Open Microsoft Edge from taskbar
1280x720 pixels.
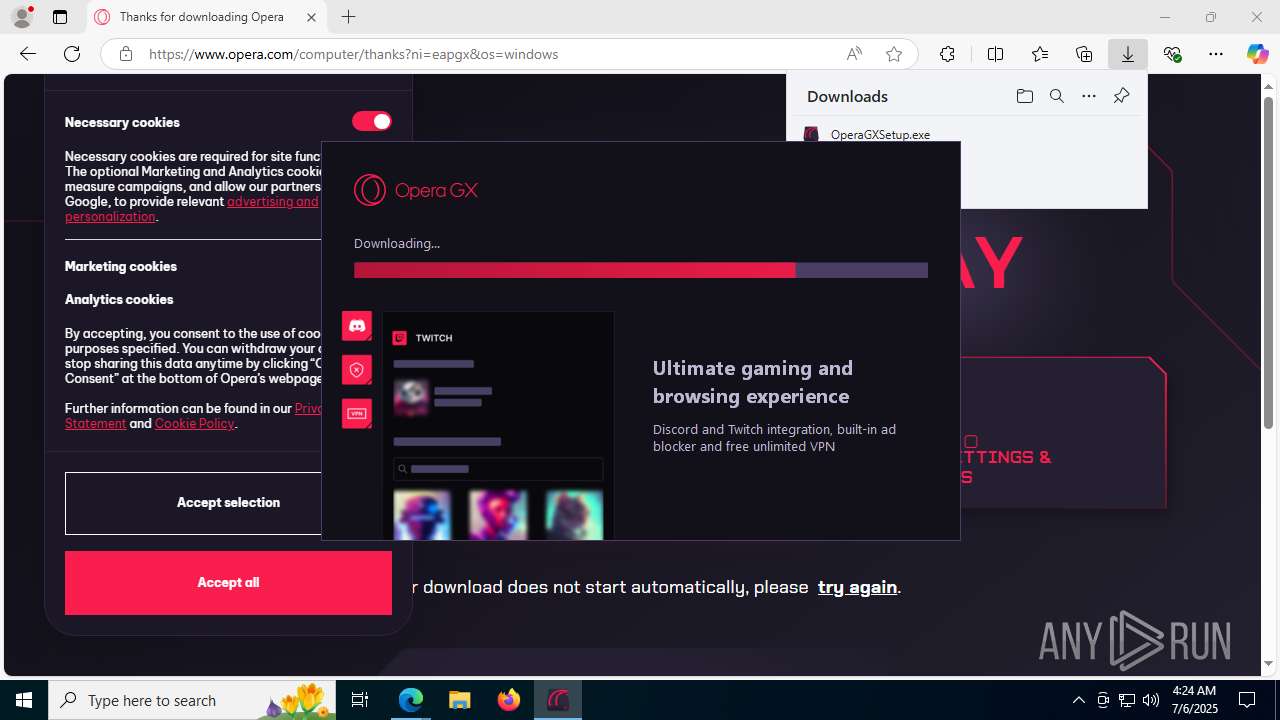point(411,700)
